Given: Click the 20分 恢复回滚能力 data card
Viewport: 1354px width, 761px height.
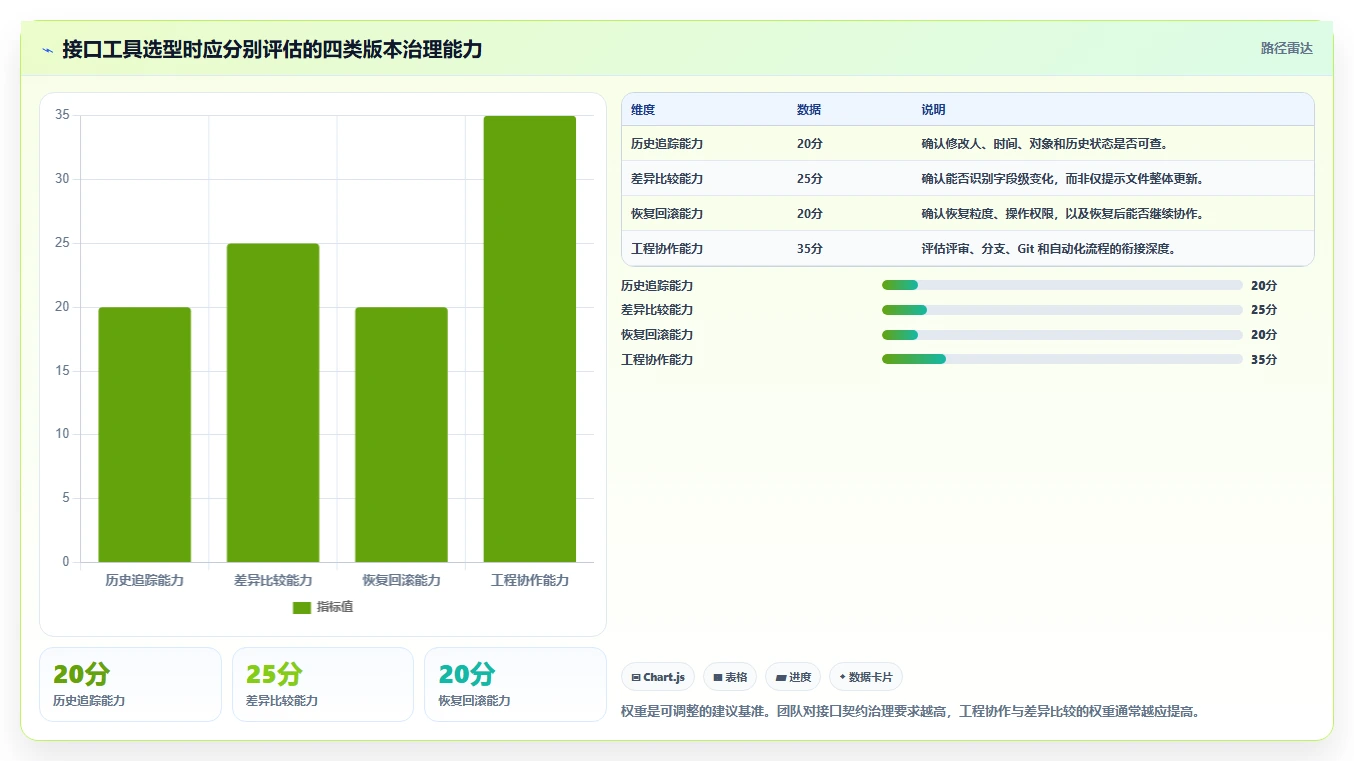Looking at the screenshot, I should [515, 684].
